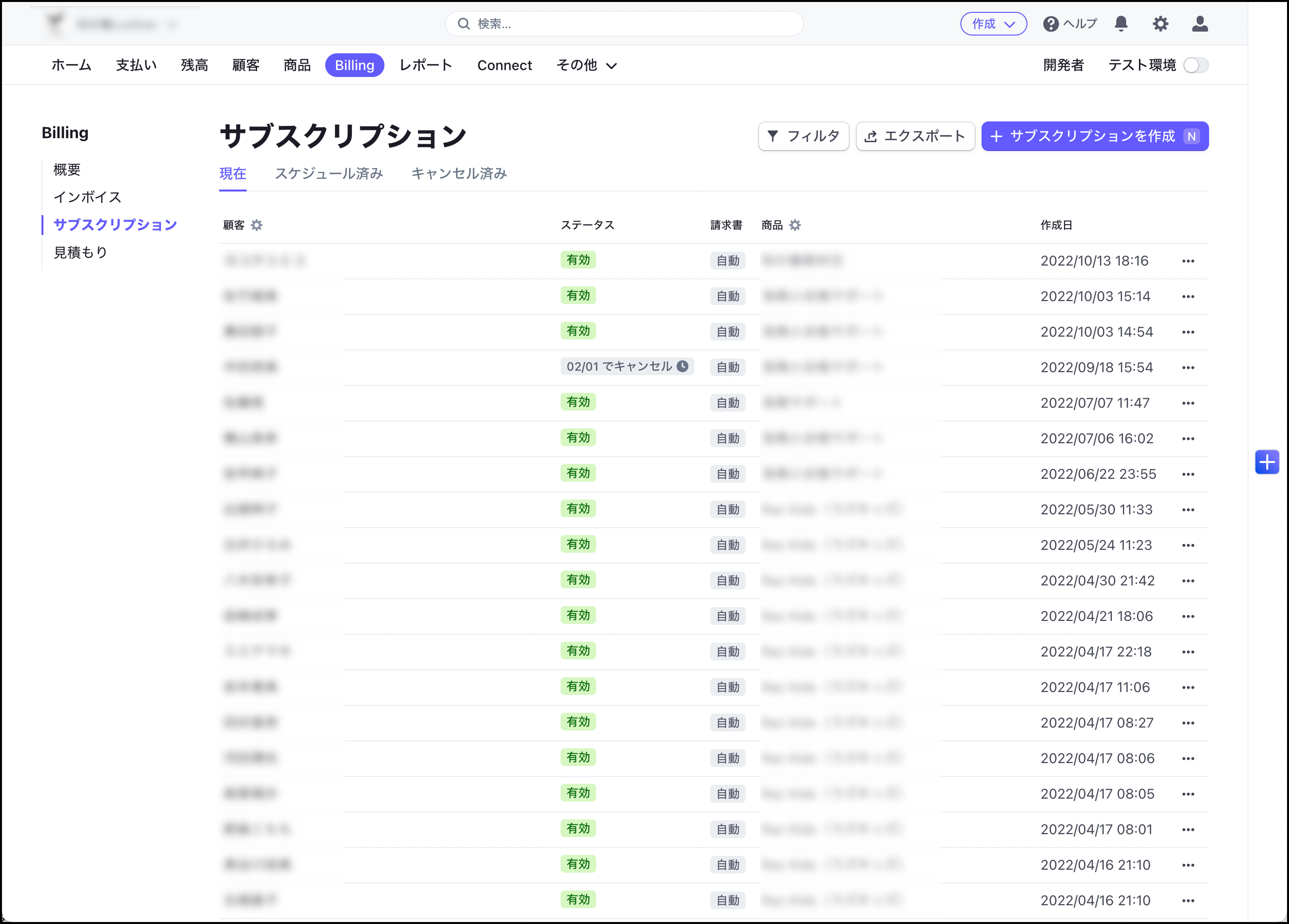Open the account name switcher dropdown

pos(116,25)
